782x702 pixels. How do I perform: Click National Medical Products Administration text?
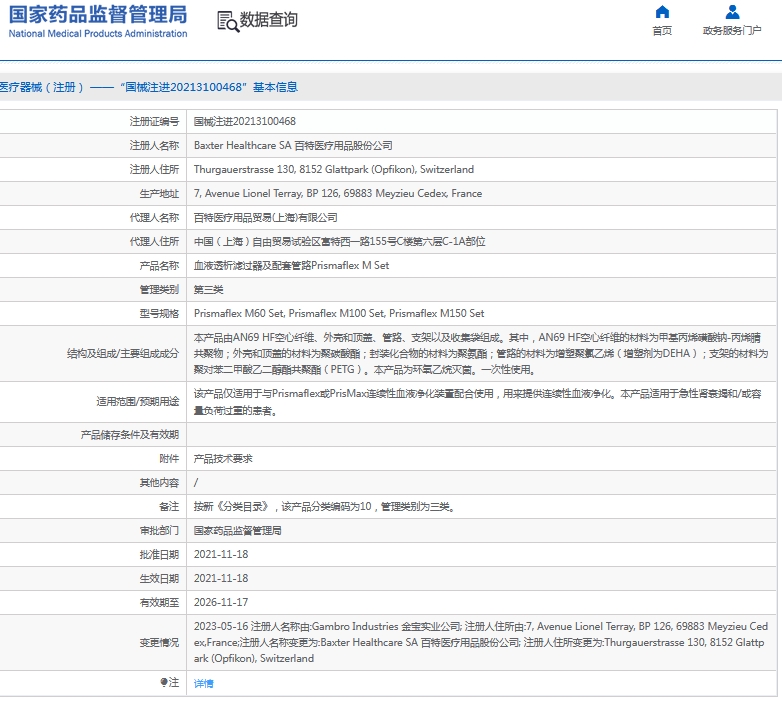(x=98, y=34)
